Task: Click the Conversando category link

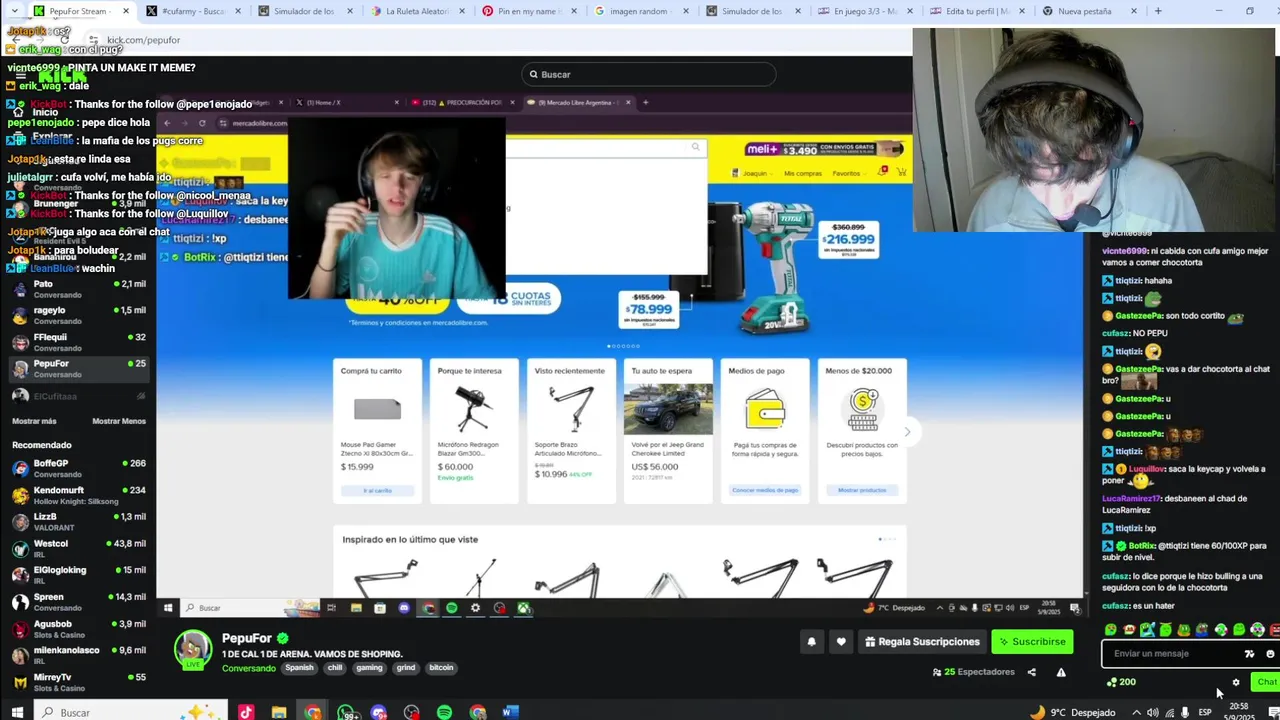Action: 248,668
